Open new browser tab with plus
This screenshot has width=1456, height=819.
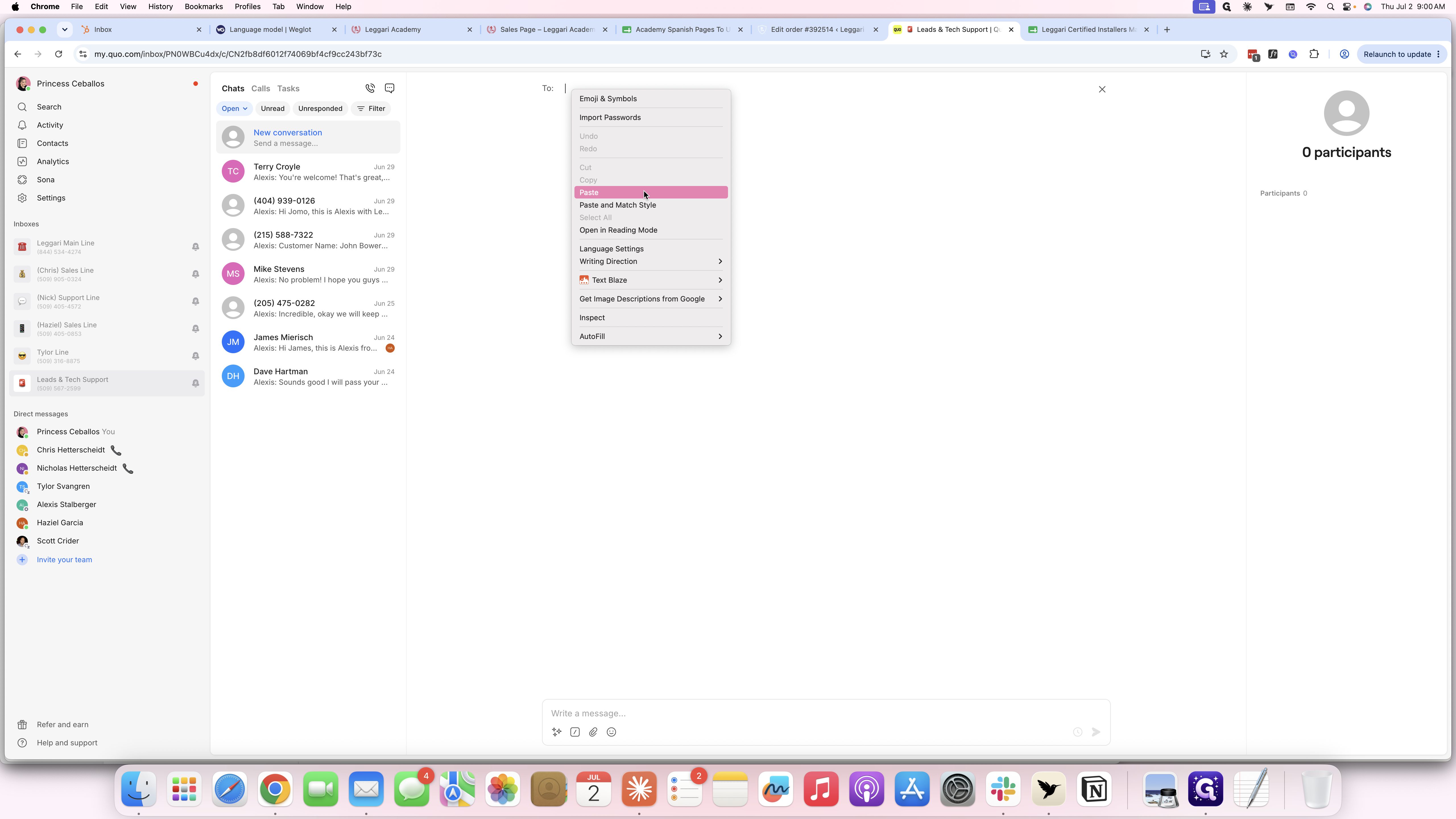[x=1167, y=29]
